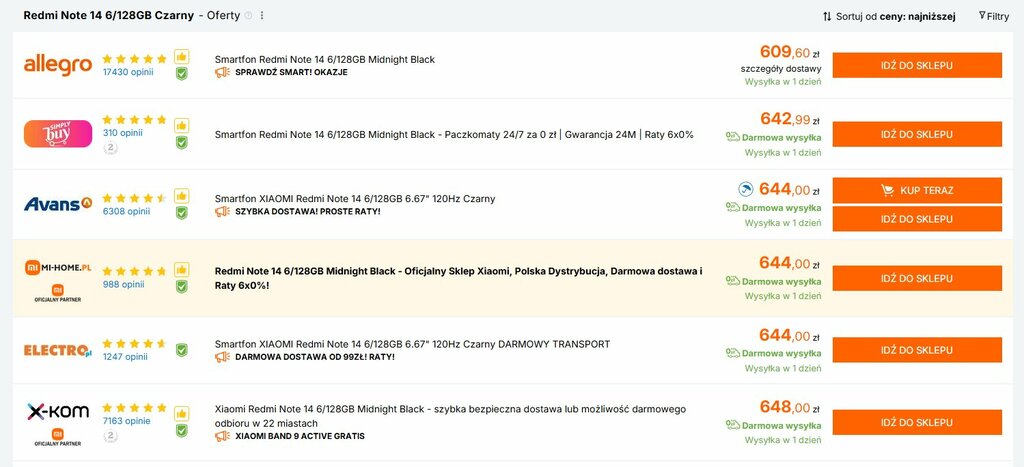Click the 642,99 zł price
The image size is (1024, 467).
coord(790,119)
